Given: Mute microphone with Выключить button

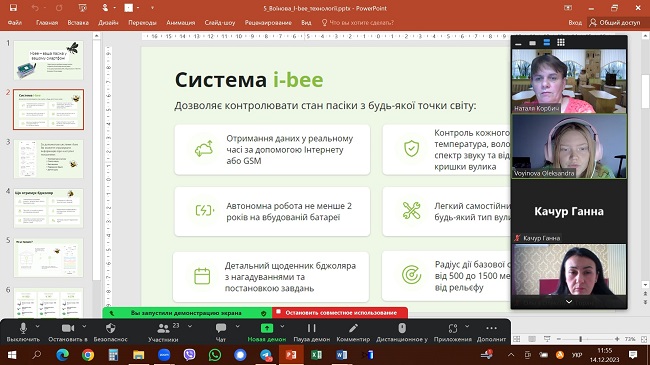Looking at the screenshot, I should 23,333.
